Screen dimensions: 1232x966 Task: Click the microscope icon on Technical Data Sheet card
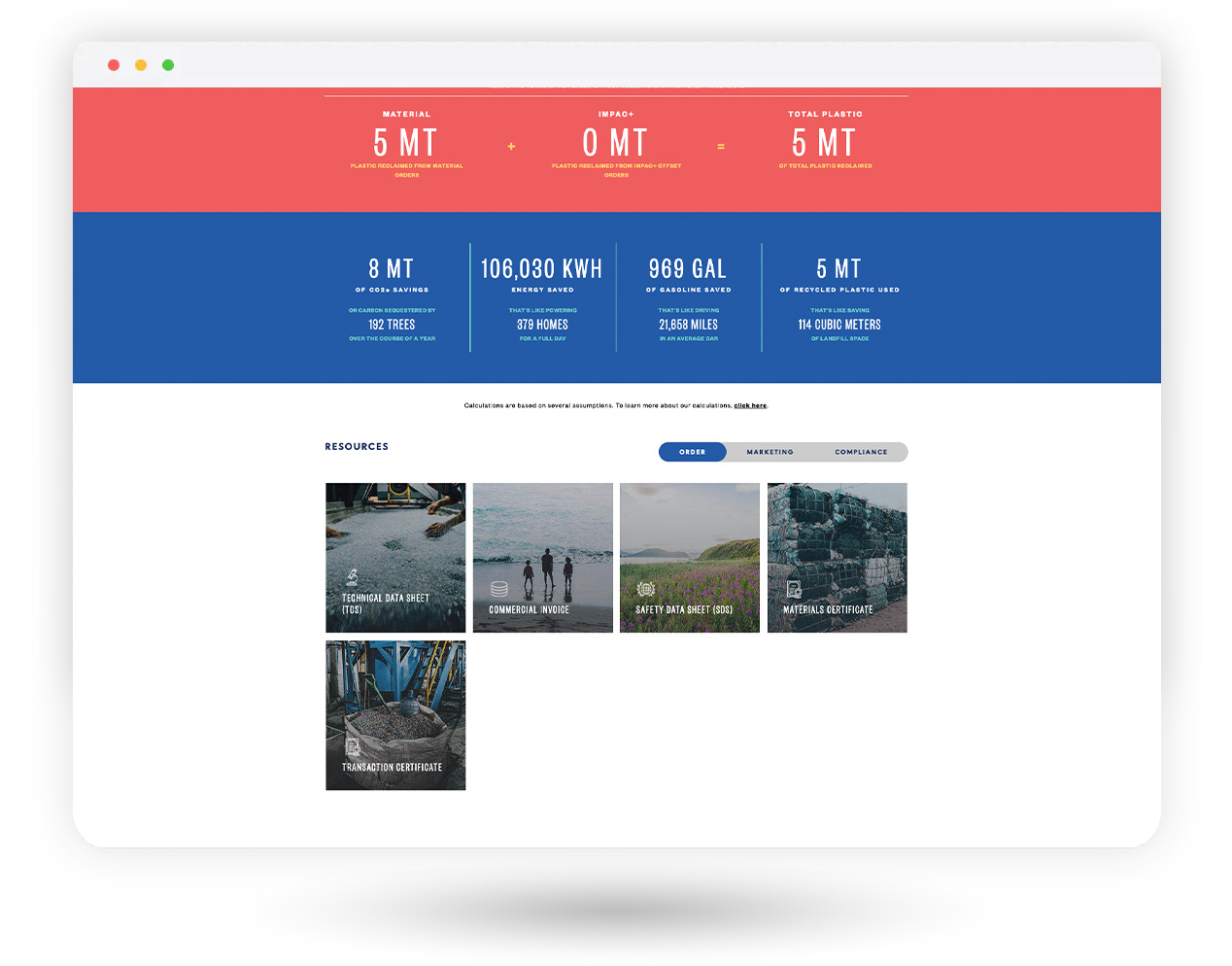[352, 577]
